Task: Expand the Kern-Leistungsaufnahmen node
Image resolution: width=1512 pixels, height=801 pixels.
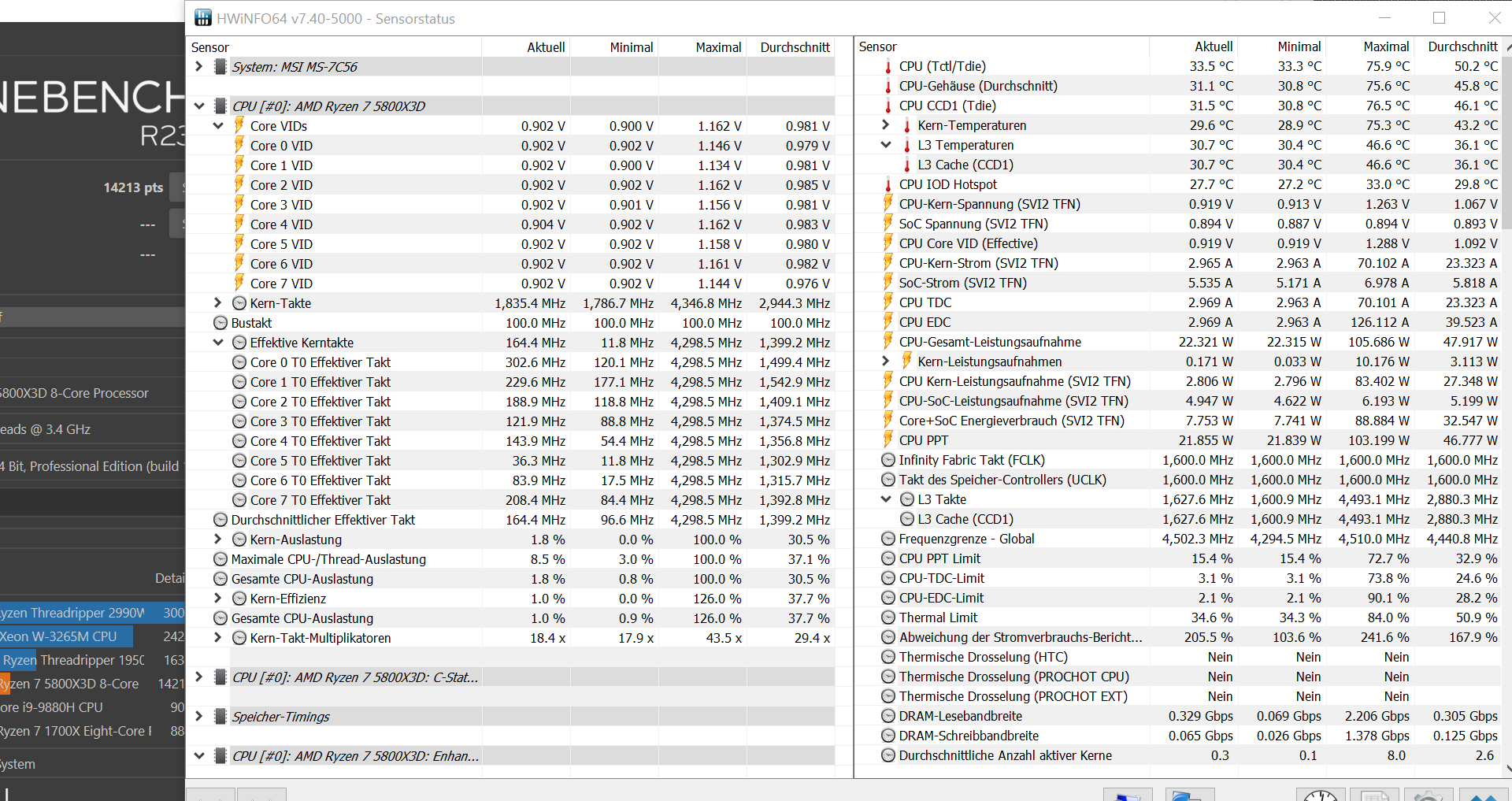Action: pos(886,361)
